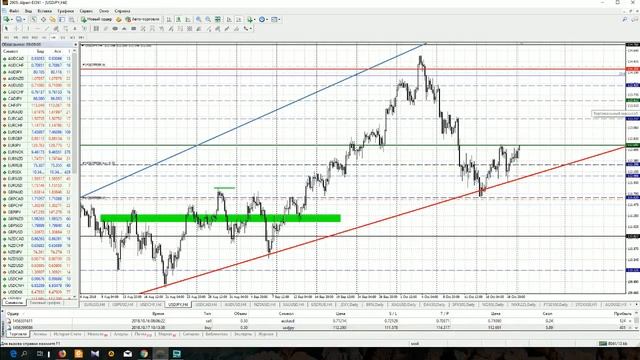
Task: Open the Mail app on taskbar
Action: pos(127,353)
